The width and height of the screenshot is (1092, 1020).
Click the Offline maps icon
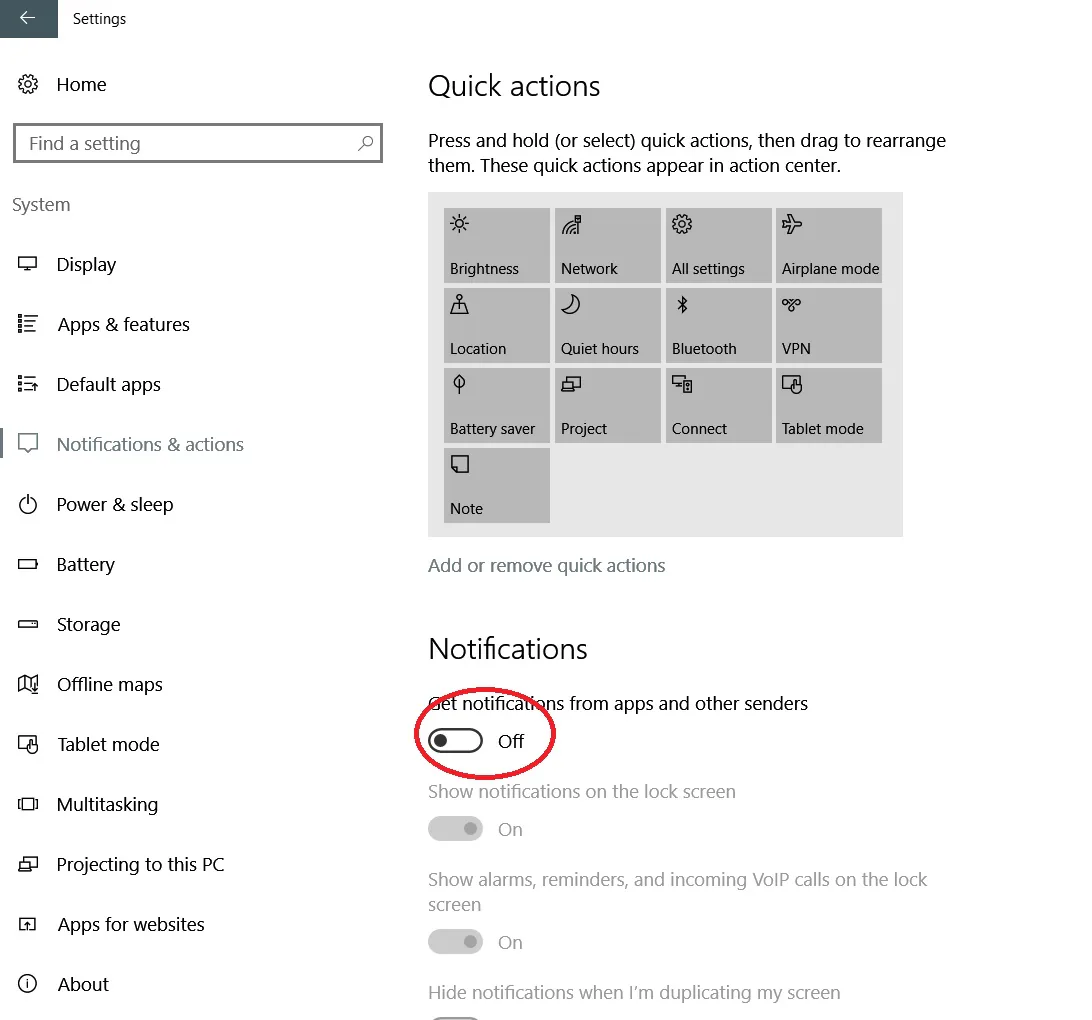(28, 684)
